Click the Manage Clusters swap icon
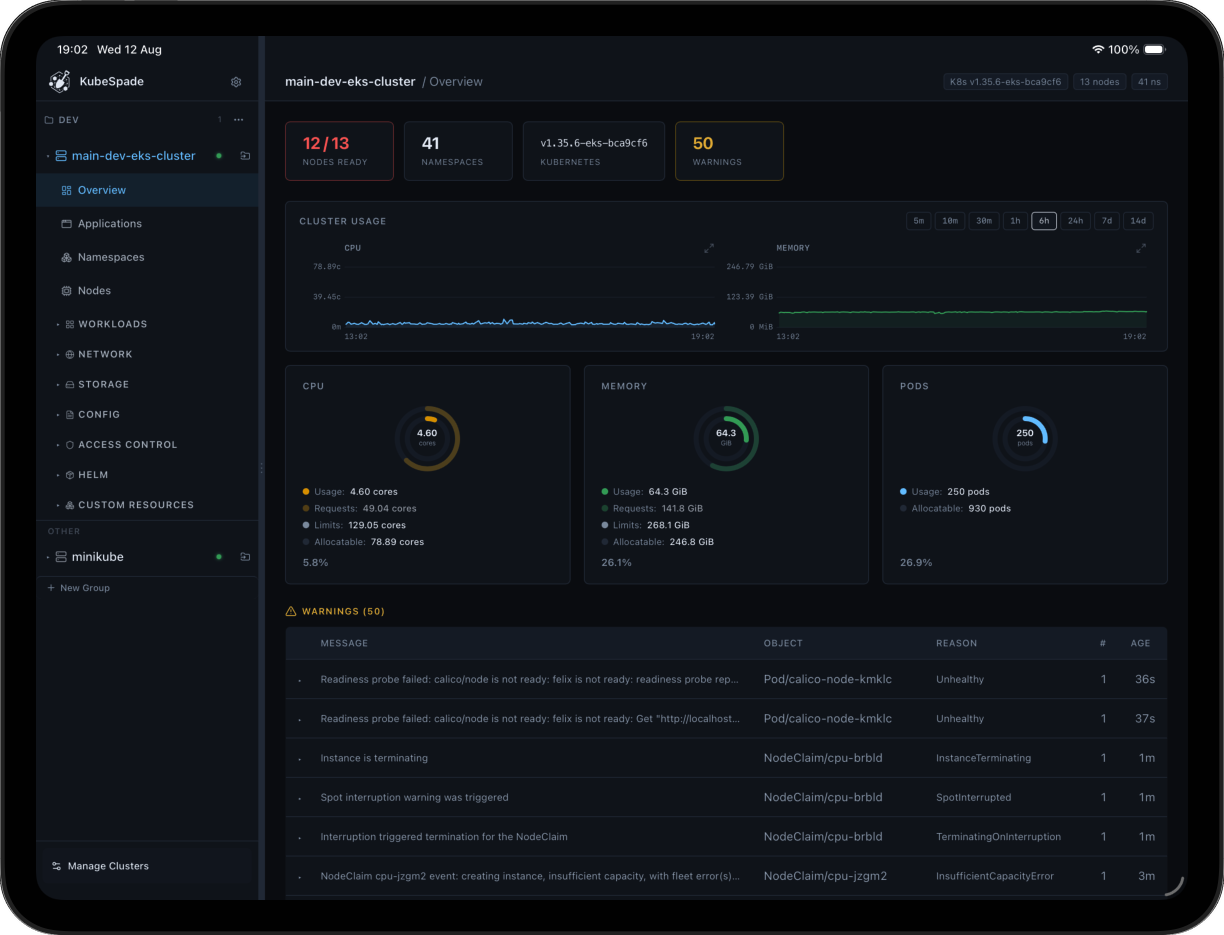Viewport: 1224px width, 935px height. coord(56,866)
